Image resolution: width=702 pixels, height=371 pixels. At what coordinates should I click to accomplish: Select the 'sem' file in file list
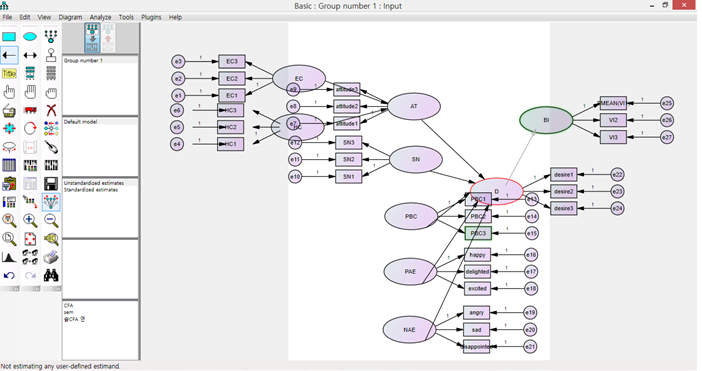click(68, 312)
